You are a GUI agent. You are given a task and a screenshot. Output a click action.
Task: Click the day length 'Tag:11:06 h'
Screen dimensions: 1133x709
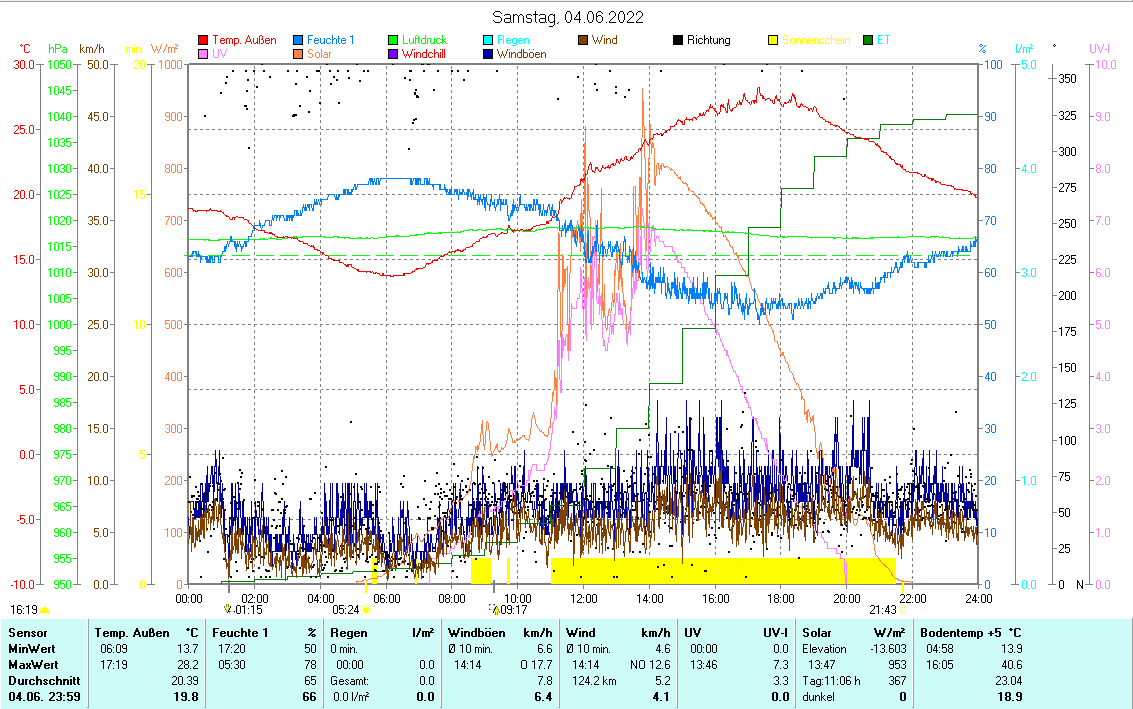point(832,681)
